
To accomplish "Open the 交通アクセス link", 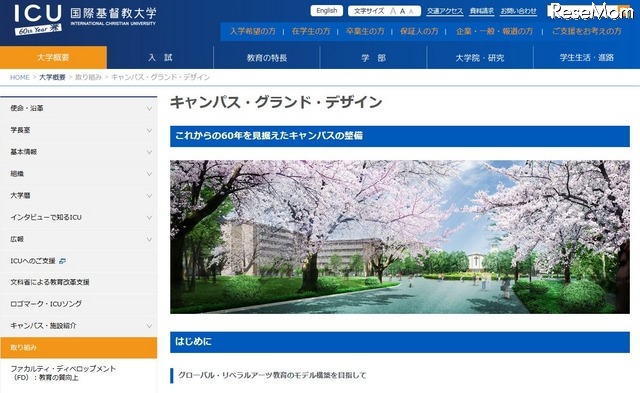I will point(445,11).
